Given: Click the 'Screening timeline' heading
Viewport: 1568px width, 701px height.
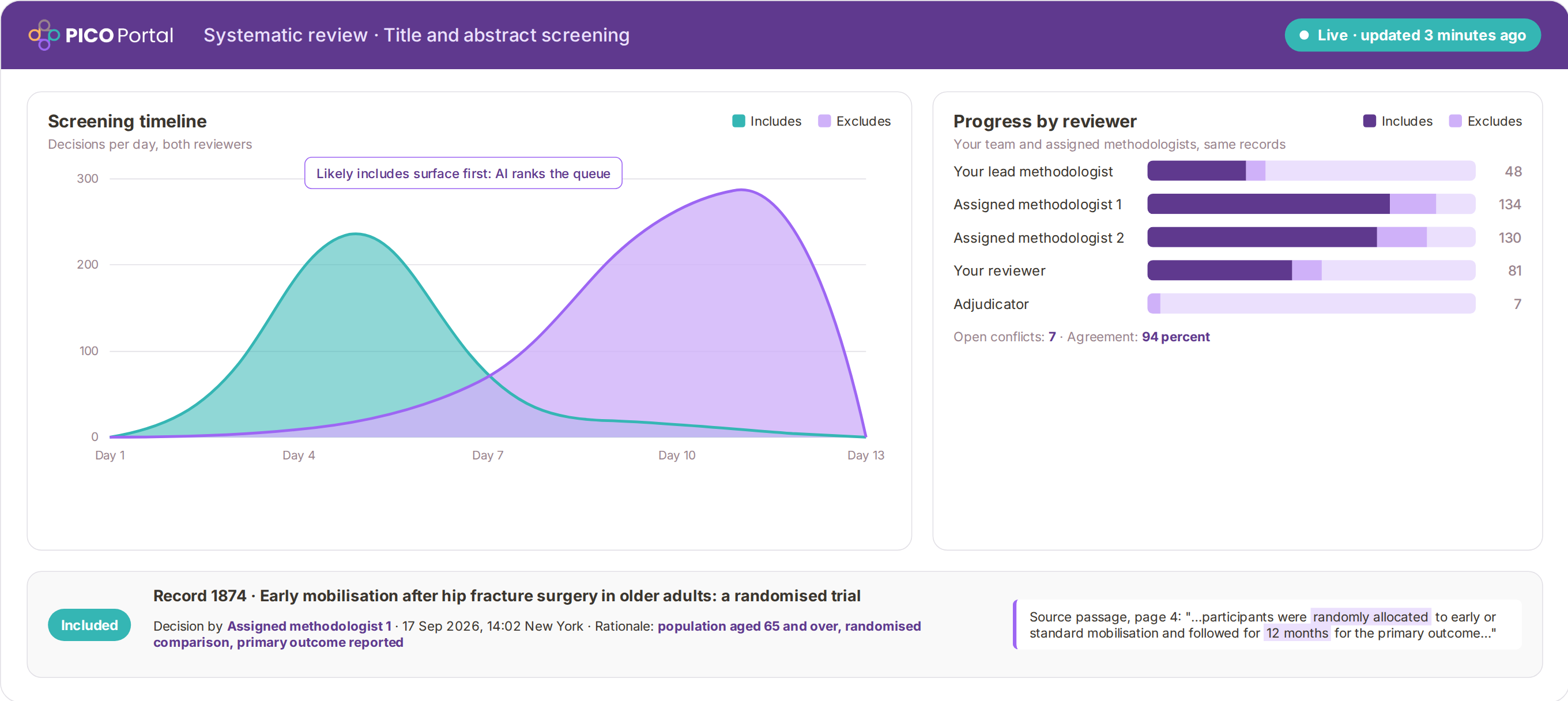Looking at the screenshot, I should tap(127, 122).
